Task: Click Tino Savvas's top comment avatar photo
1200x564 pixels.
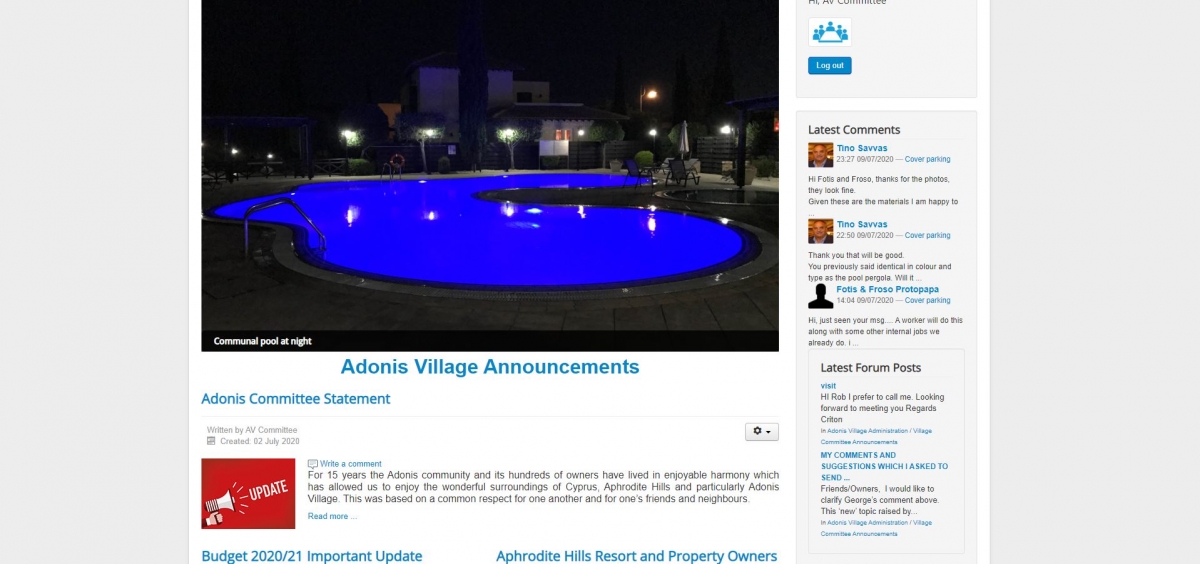Action: pyautogui.click(x=821, y=155)
